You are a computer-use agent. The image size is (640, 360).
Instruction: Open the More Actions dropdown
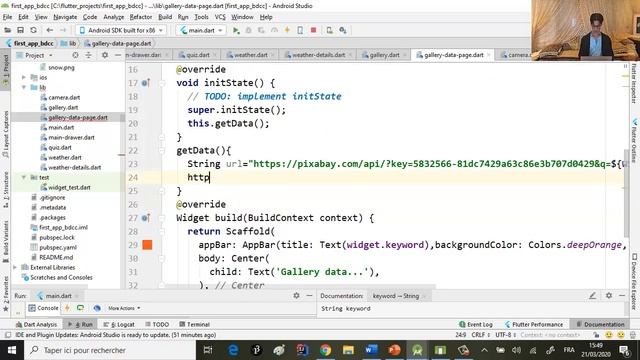(124, 308)
